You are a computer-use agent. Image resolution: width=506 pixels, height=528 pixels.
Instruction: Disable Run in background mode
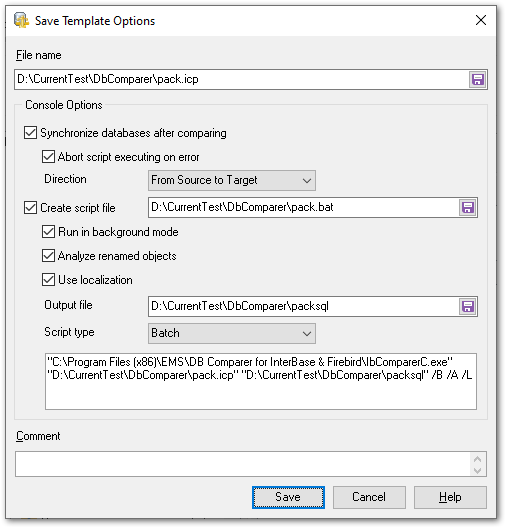click(48, 232)
